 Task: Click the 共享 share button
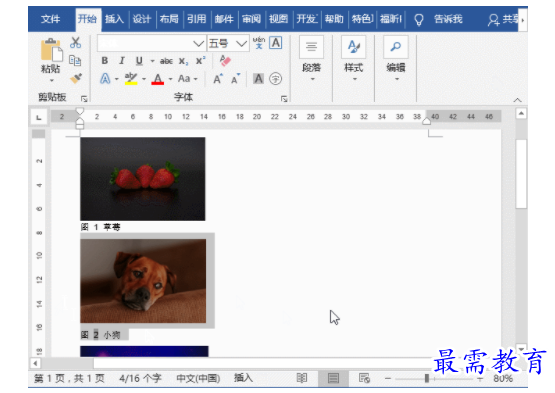point(503,19)
